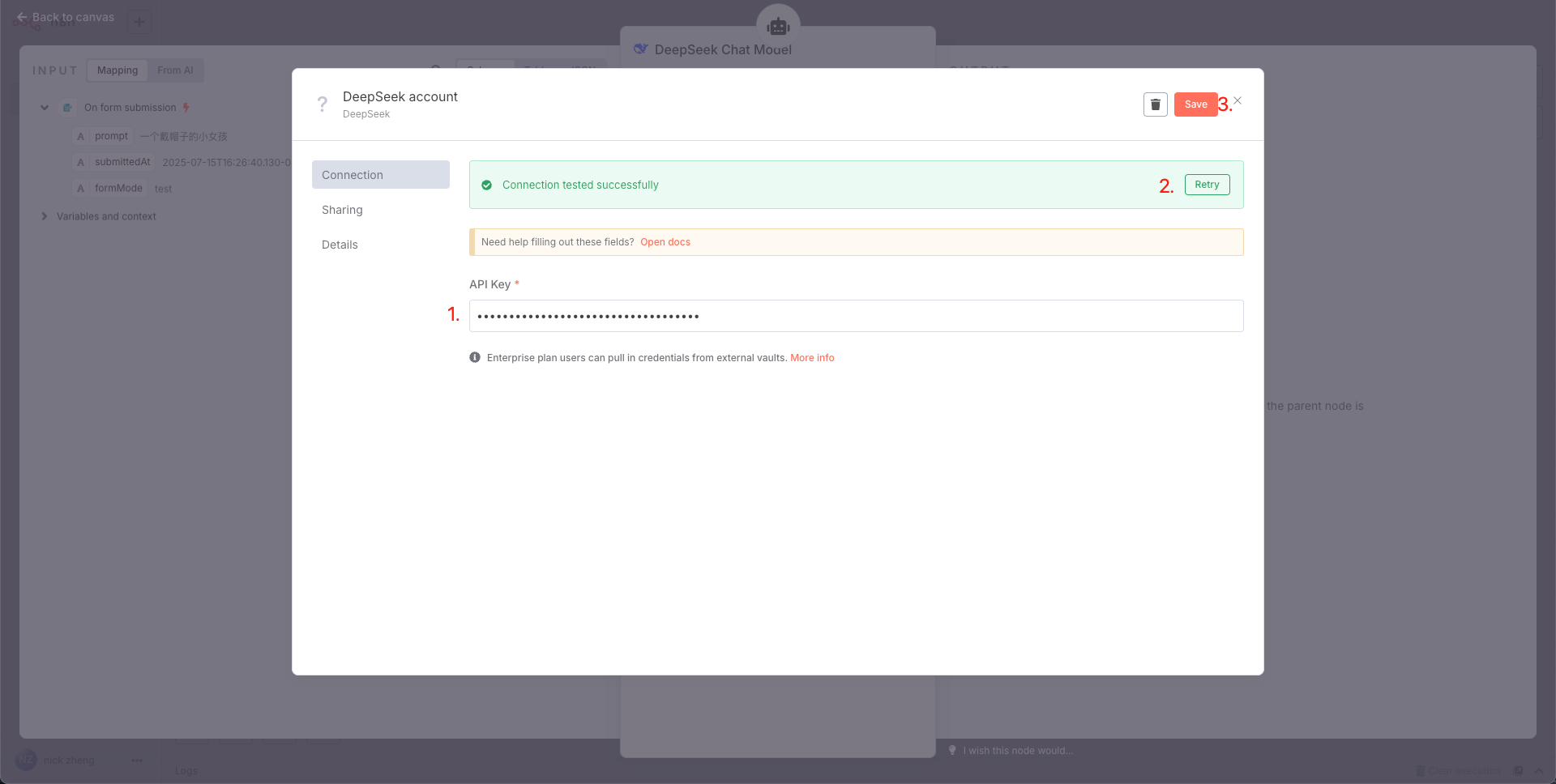
Task: Select the submittedAt field in input
Action: pos(122,162)
